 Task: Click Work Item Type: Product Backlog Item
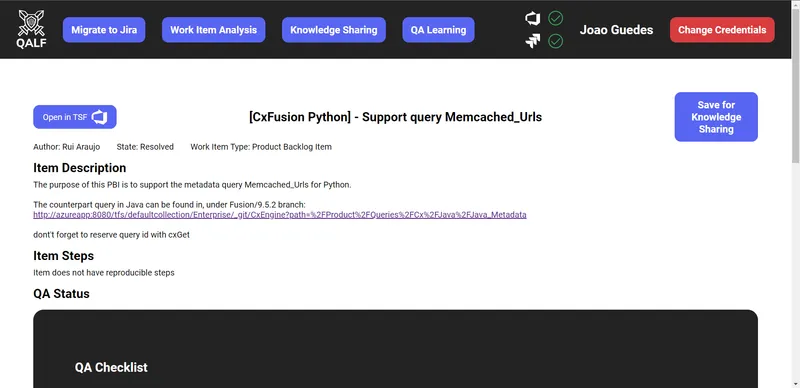(261, 147)
